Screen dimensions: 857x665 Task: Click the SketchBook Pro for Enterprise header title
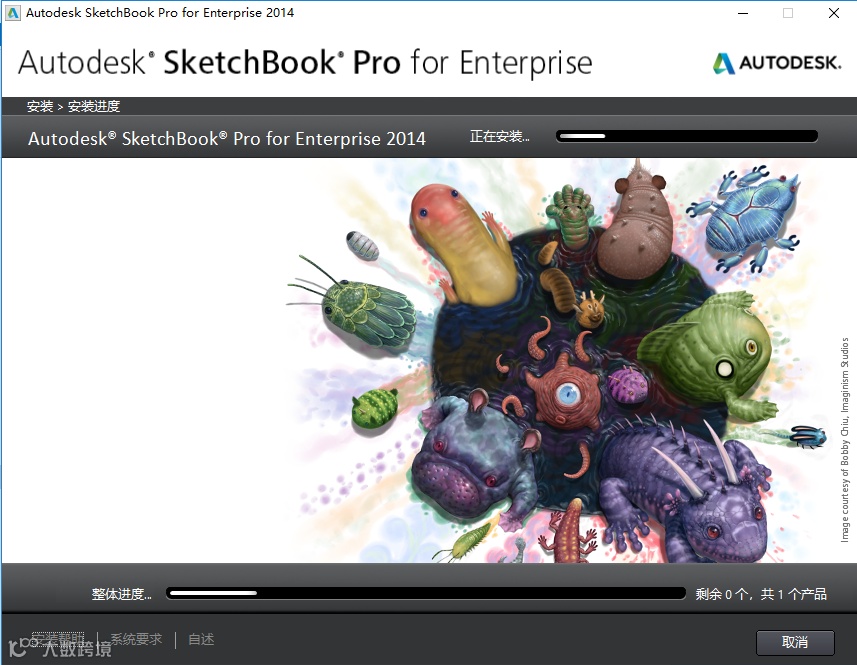305,62
